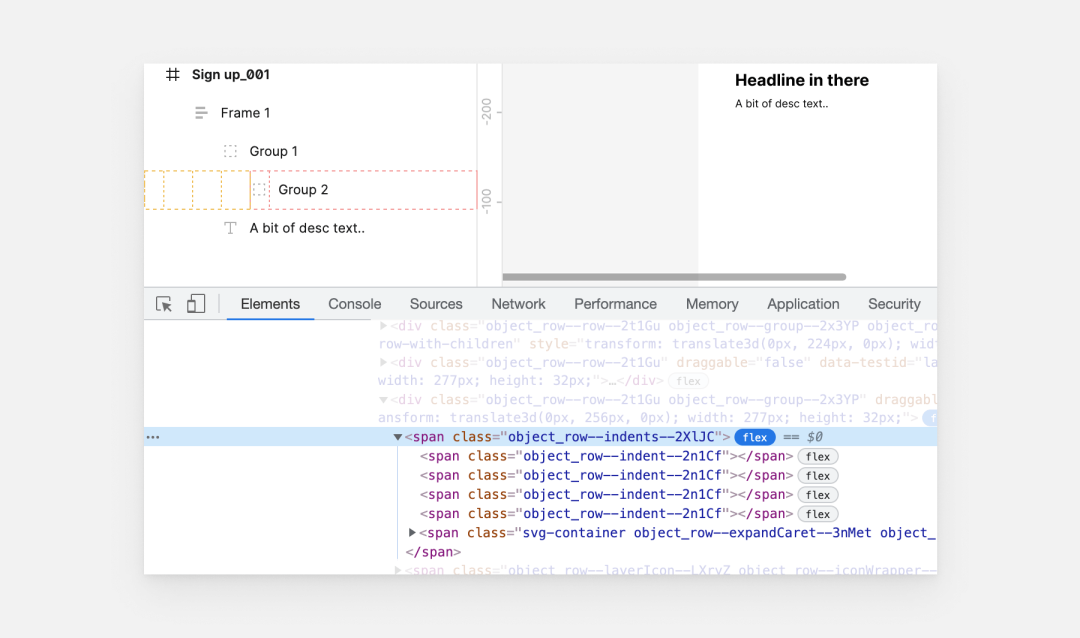Switch to the Sources tab
Screen dimensions: 1080x638
click(x=436, y=304)
